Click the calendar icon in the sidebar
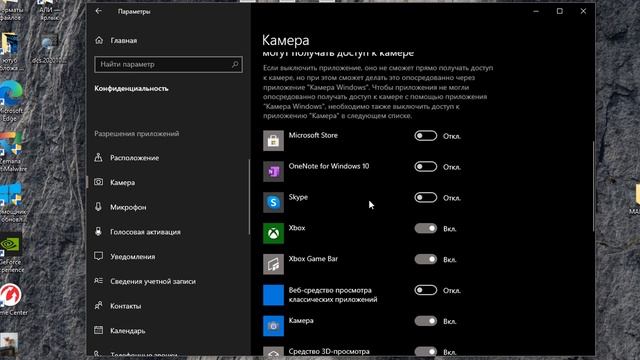This screenshot has height=360, width=640. (x=98, y=330)
